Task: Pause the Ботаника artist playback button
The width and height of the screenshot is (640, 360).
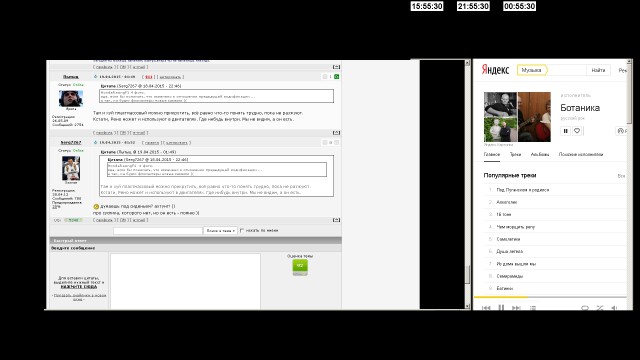Action: point(565,131)
